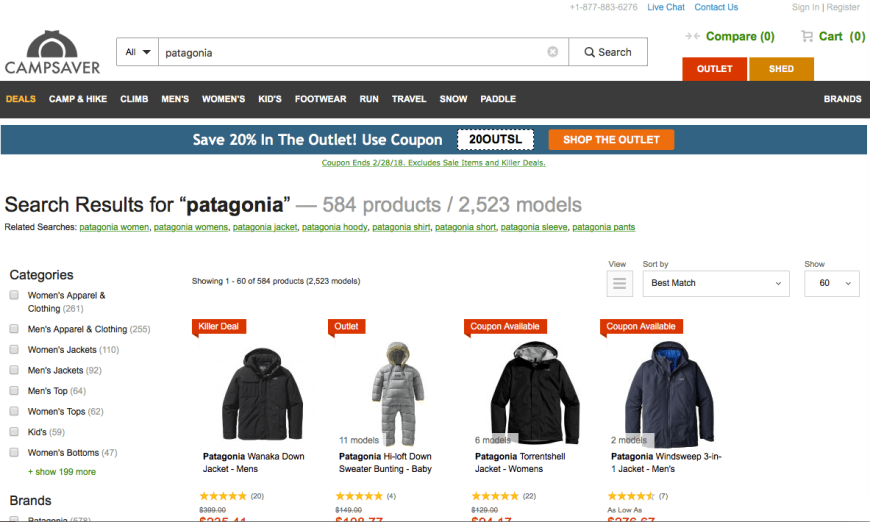Screen dimensions: 870x522
Task: Open the FOOTWEAR menu
Action: pyautogui.click(x=321, y=99)
